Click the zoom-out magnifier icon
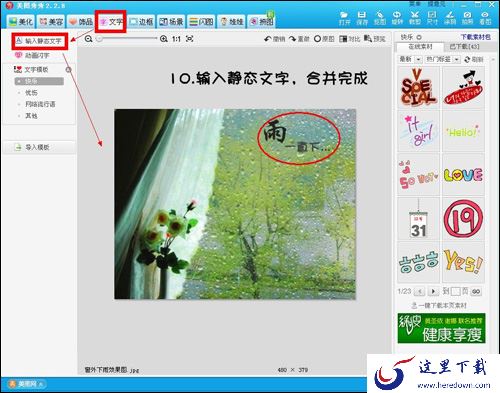500x393 pixels. [88, 39]
